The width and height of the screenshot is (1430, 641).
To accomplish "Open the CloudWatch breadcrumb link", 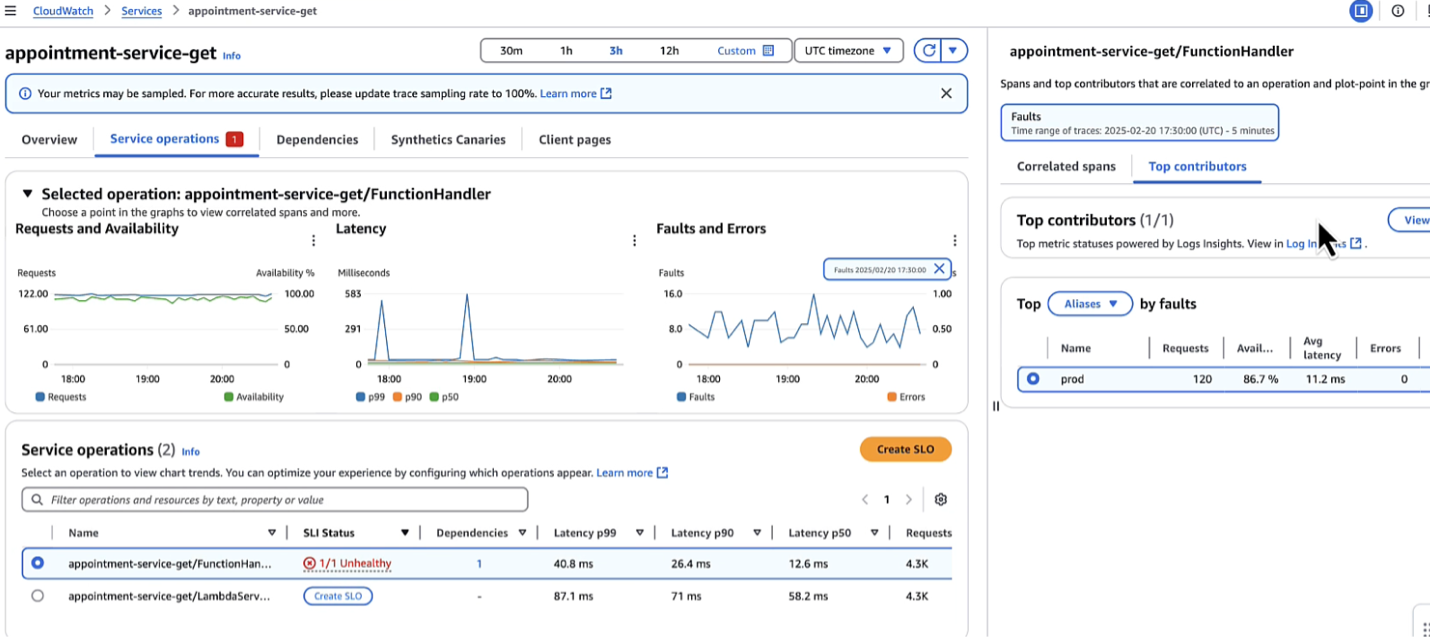I will pyautogui.click(x=63, y=11).
